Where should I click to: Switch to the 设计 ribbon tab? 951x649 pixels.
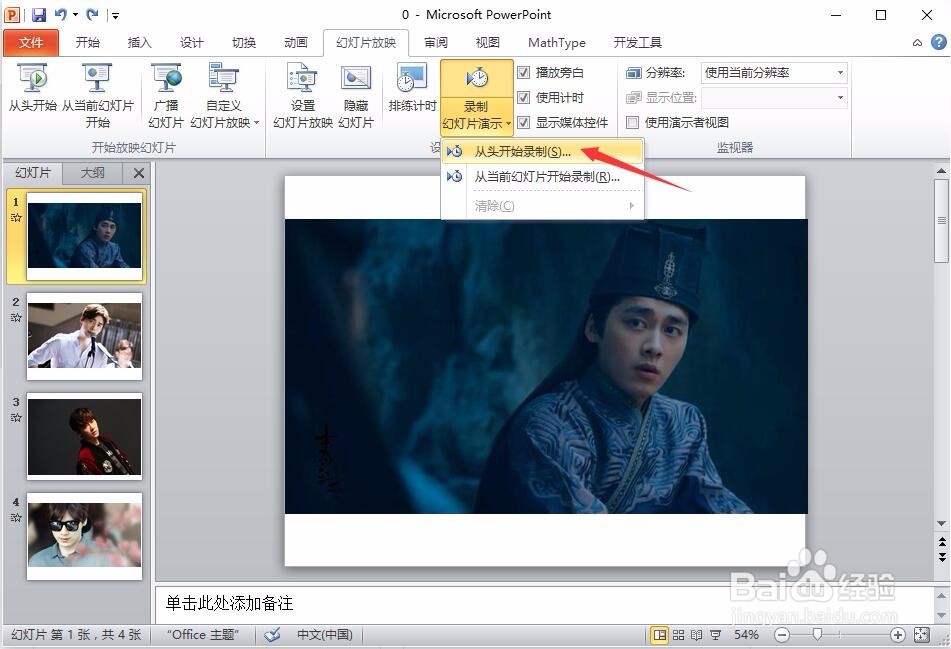point(192,42)
